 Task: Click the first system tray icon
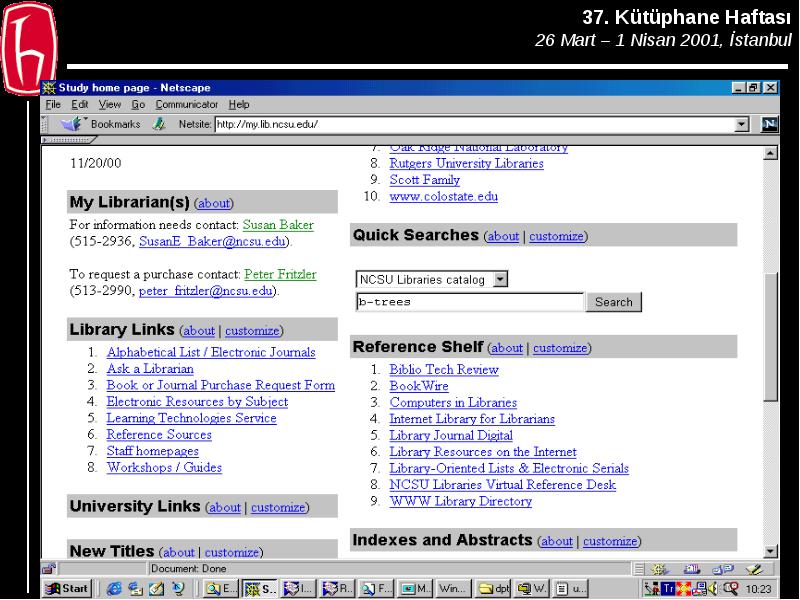652,589
